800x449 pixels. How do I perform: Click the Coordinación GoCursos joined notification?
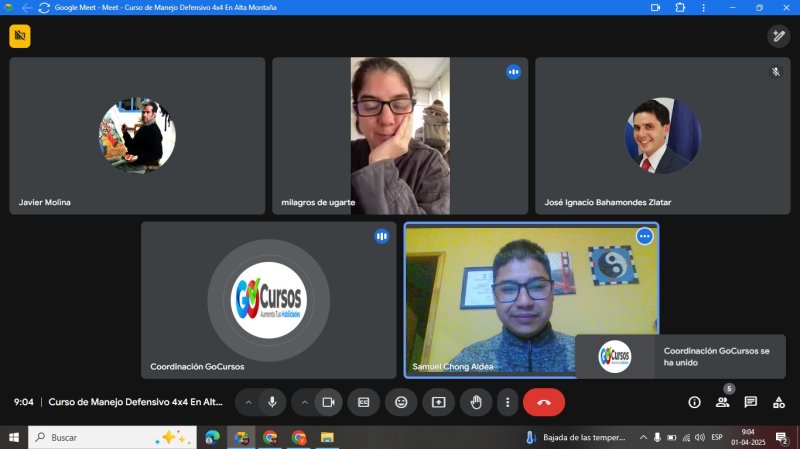(680, 357)
